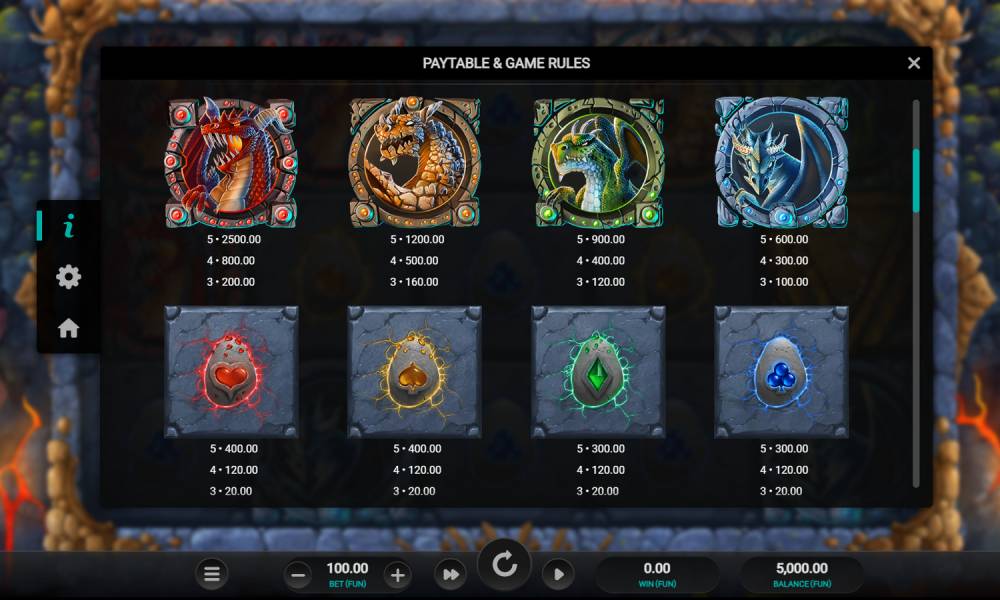Image resolution: width=1000 pixels, height=600 pixels.
Task: Click the green diamond egg symbol
Action: [598, 372]
